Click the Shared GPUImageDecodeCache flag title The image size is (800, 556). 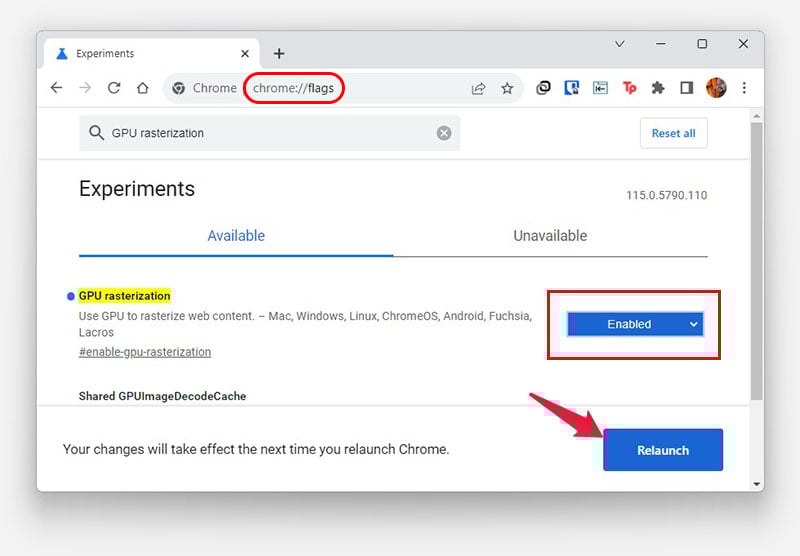162,396
